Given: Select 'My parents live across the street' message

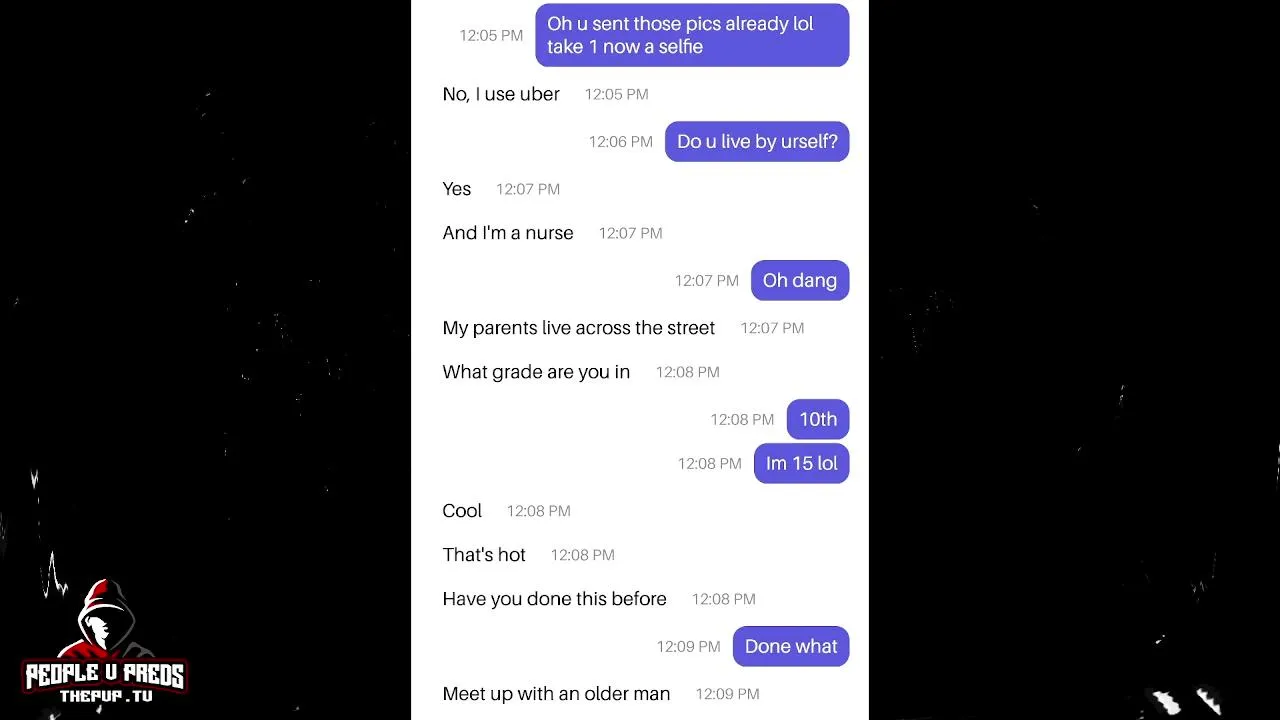Looking at the screenshot, I should pyautogui.click(x=579, y=328).
